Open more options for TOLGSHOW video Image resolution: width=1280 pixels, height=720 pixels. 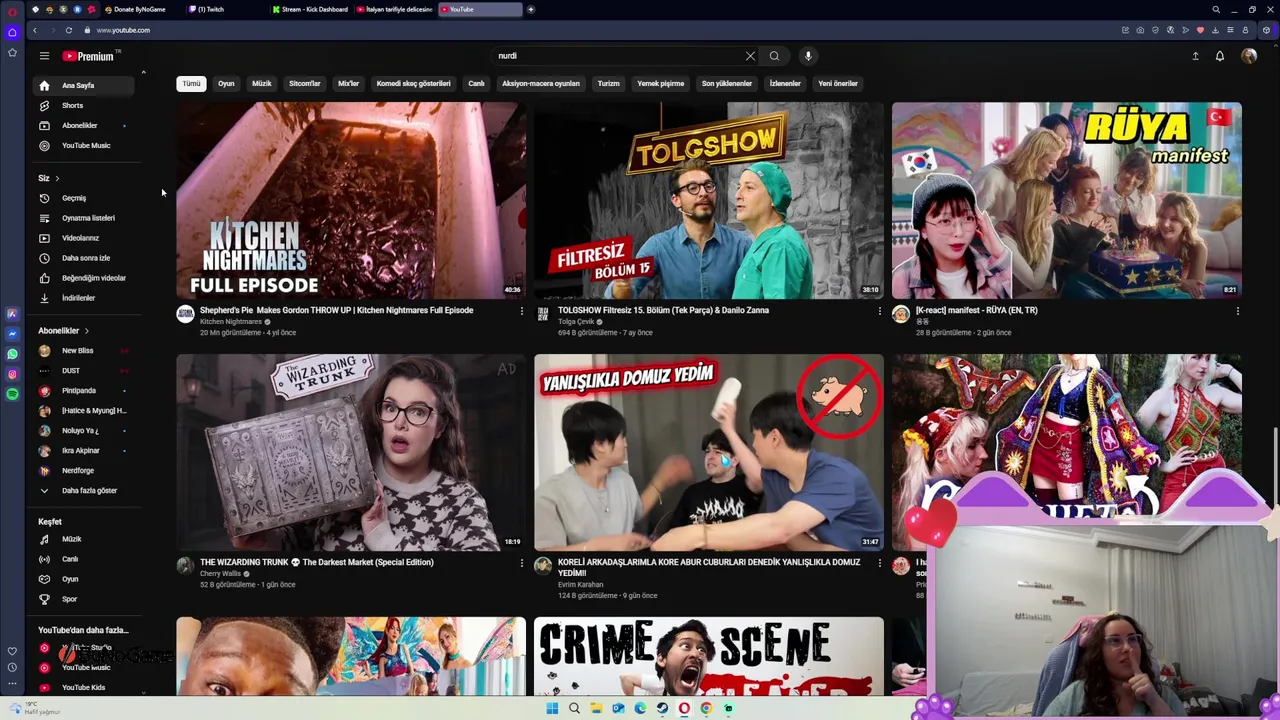pos(879,311)
